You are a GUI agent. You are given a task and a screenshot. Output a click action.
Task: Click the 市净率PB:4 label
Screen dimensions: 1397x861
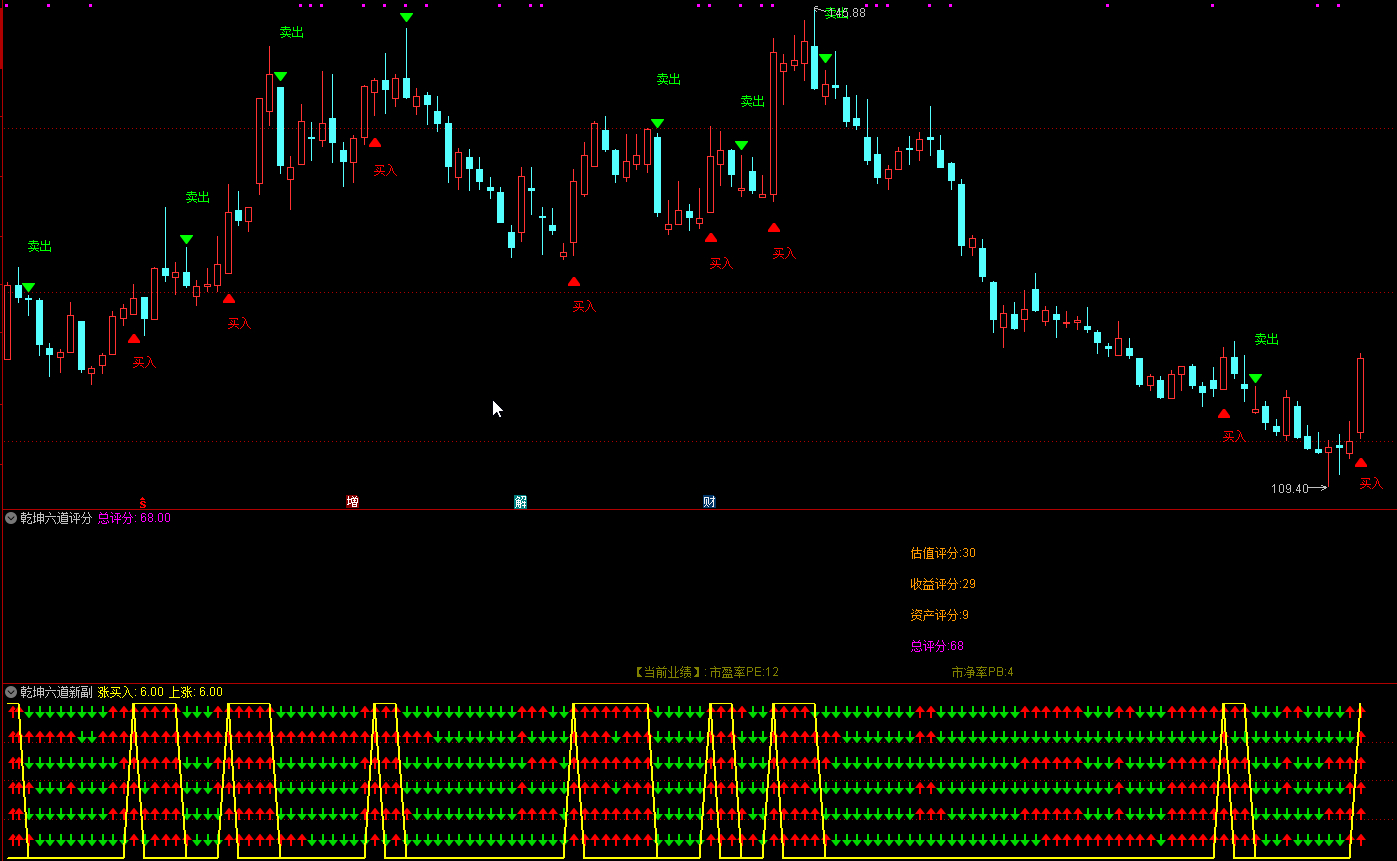click(982, 672)
